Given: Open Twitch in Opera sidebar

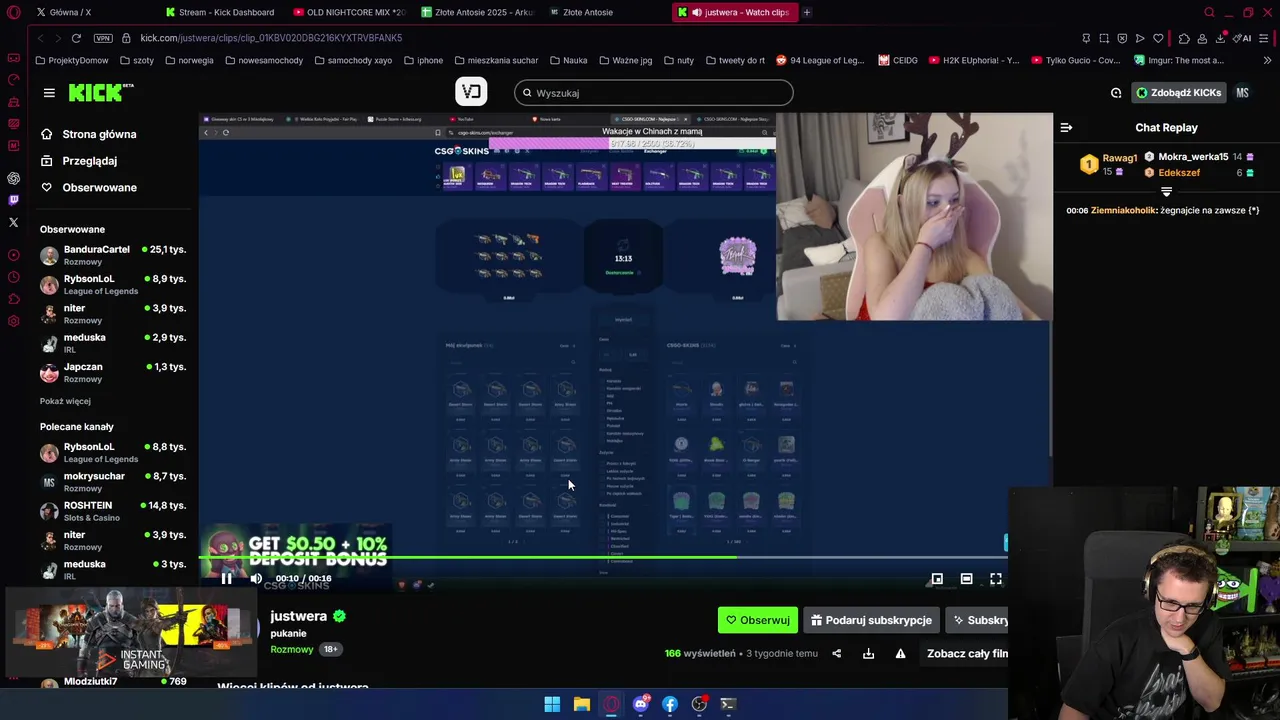Looking at the screenshot, I should point(13,201).
